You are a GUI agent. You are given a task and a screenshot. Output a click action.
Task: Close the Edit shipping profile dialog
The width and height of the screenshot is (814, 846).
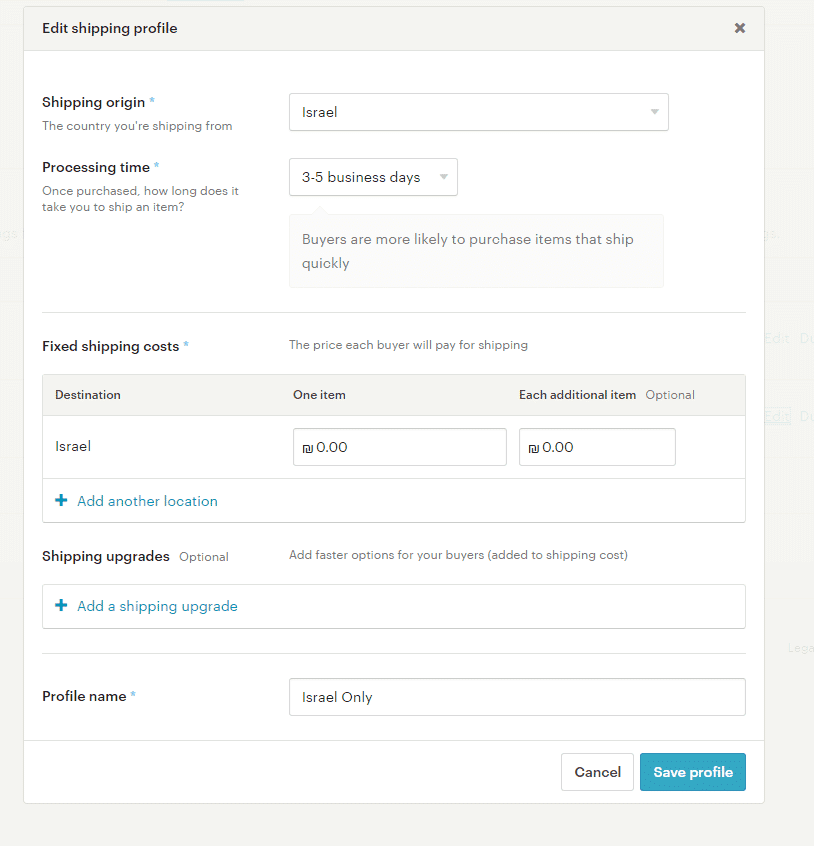click(740, 28)
